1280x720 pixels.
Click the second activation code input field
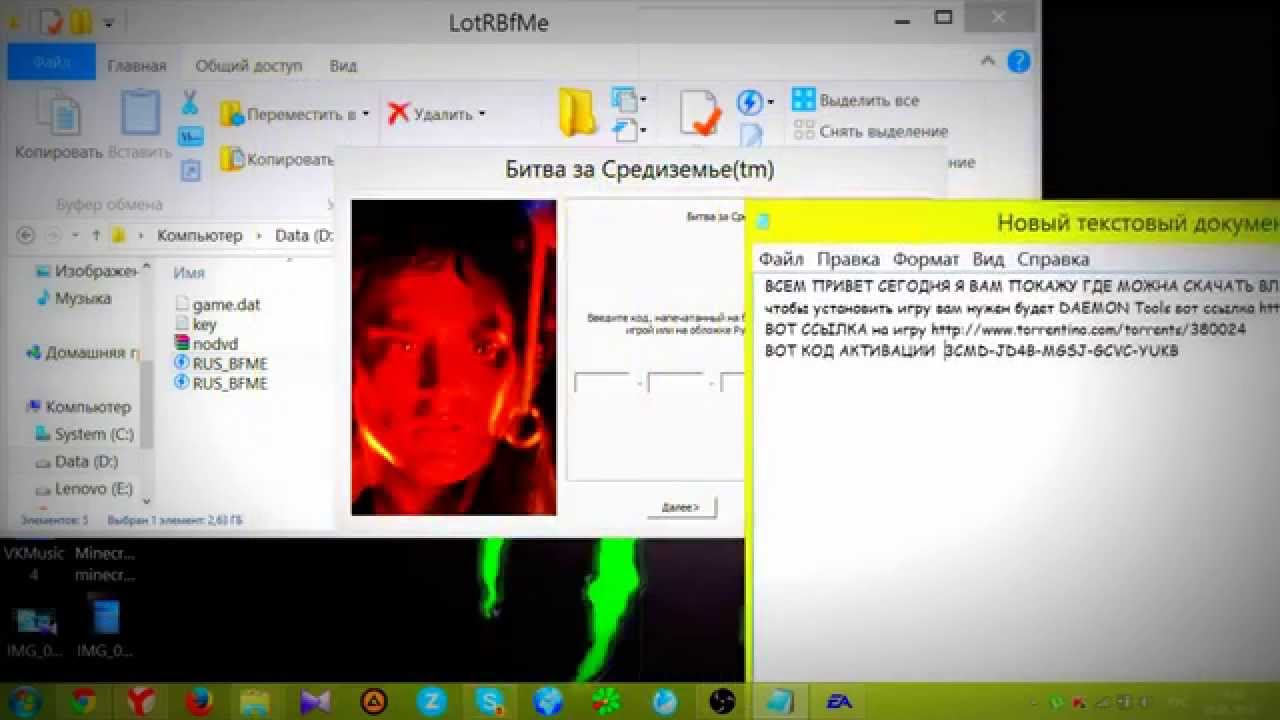(x=676, y=382)
